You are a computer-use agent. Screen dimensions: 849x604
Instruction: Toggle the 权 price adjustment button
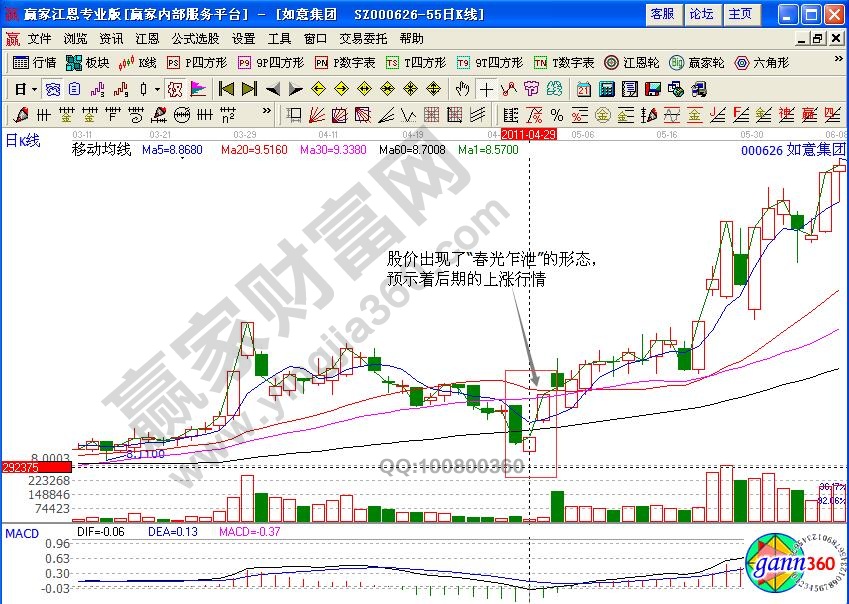click(176, 88)
